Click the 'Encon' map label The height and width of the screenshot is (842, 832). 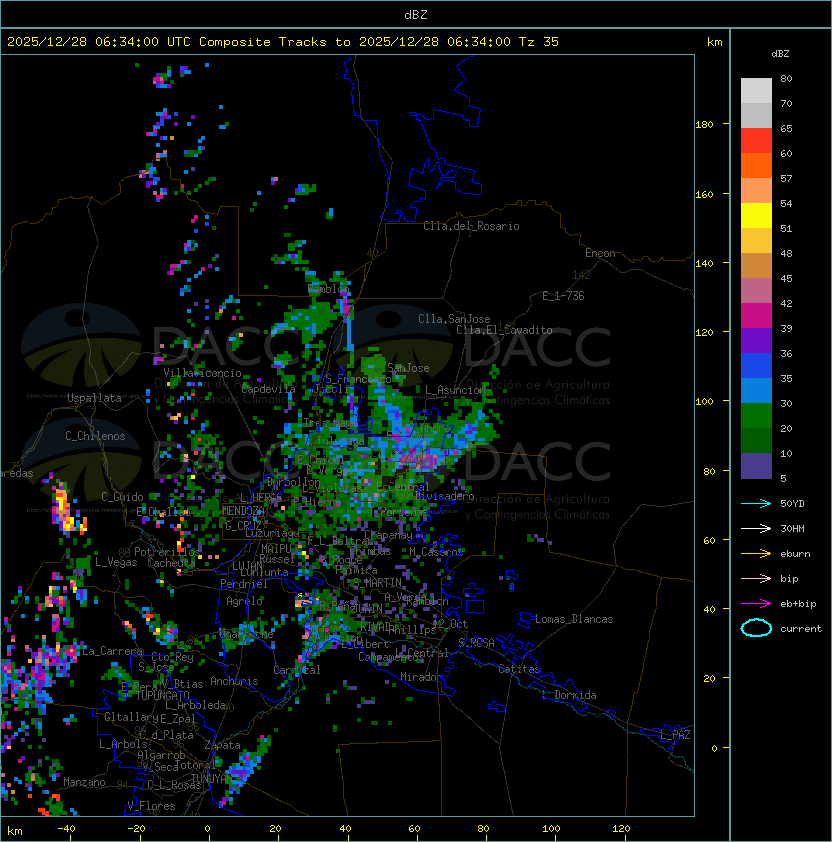[x=600, y=253]
